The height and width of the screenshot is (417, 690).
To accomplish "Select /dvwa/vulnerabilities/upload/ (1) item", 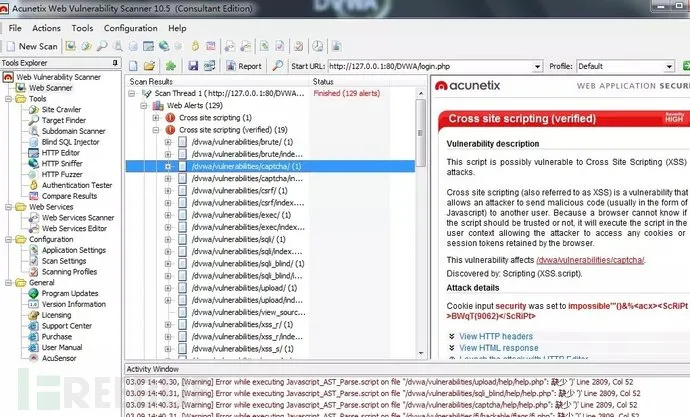I will pos(244,288).
